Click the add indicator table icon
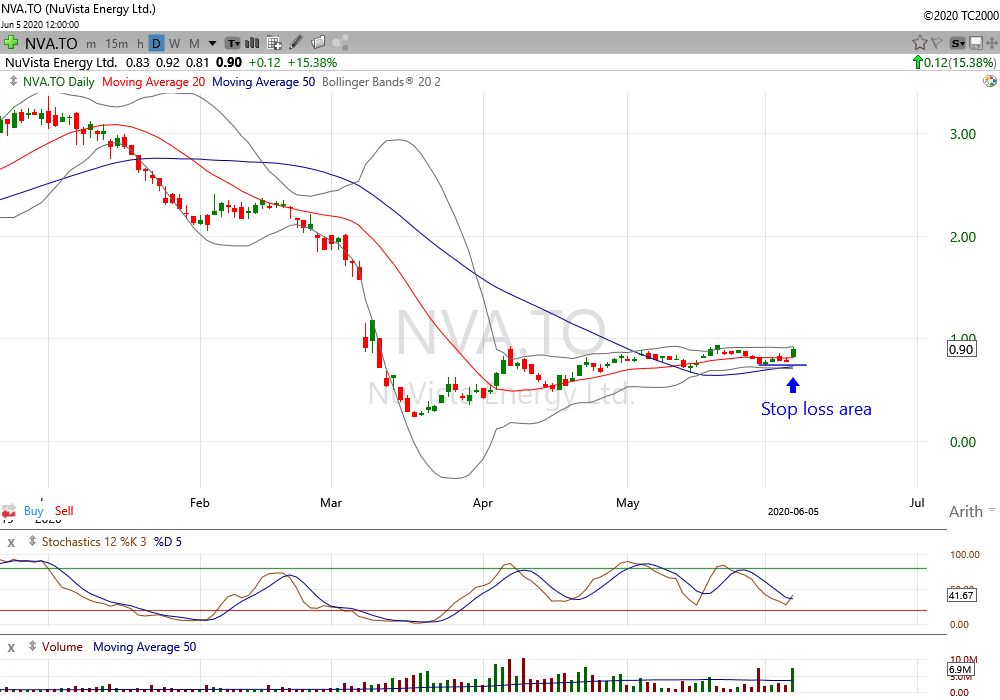Screen dimensions: 1000x700 pyautogui.click(x=274, y=43)
